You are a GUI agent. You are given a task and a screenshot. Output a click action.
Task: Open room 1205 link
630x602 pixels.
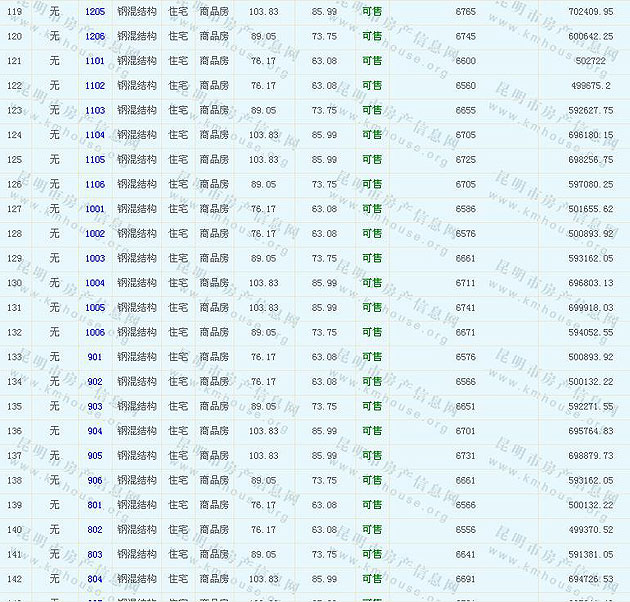[x=95, y=11]
